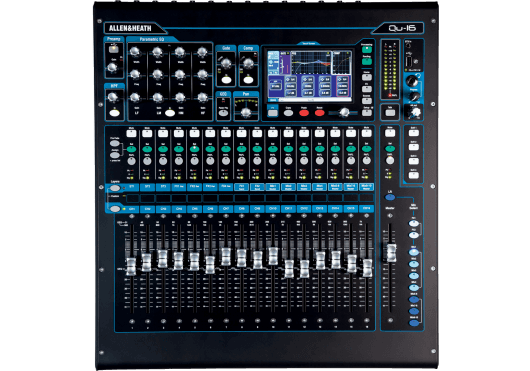
Task: Switch to the upper layer key
Action: pos(115,188)
